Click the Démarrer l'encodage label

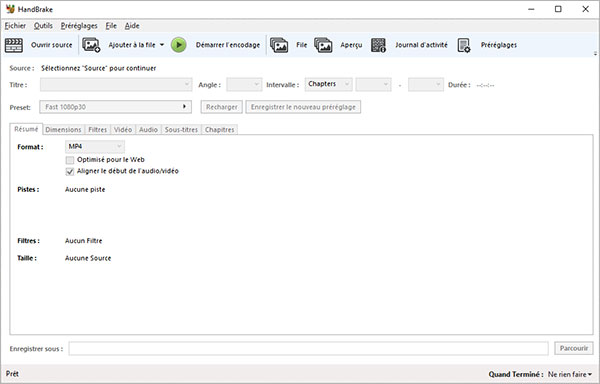tap(228, 45)
